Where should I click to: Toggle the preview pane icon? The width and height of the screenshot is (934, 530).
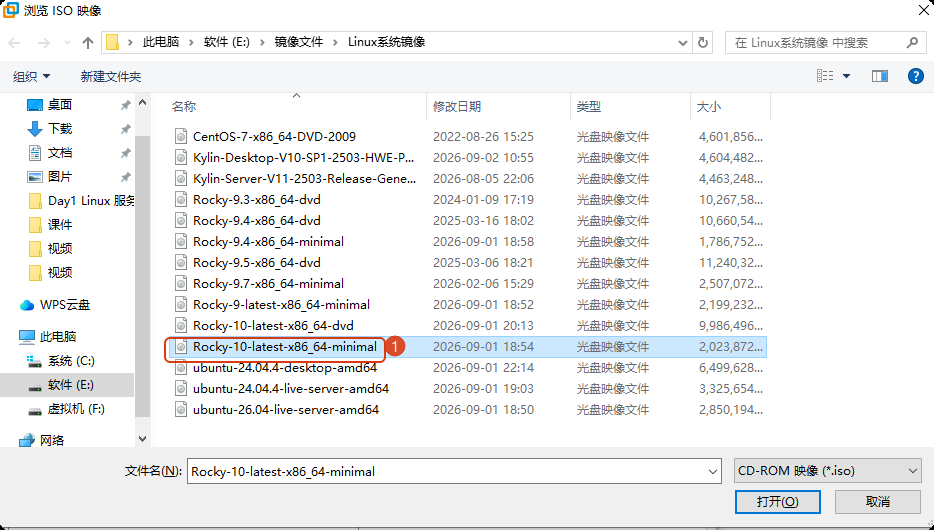(880, 76)
